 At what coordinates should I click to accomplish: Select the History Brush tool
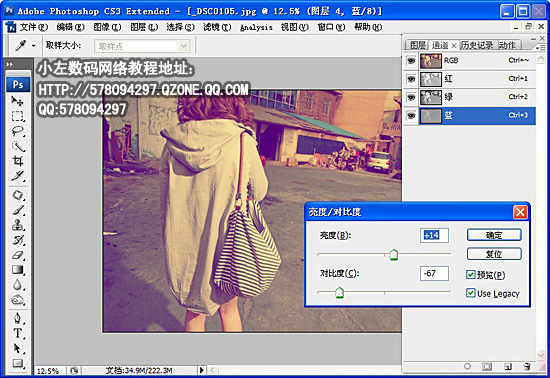tap(18, 240)
